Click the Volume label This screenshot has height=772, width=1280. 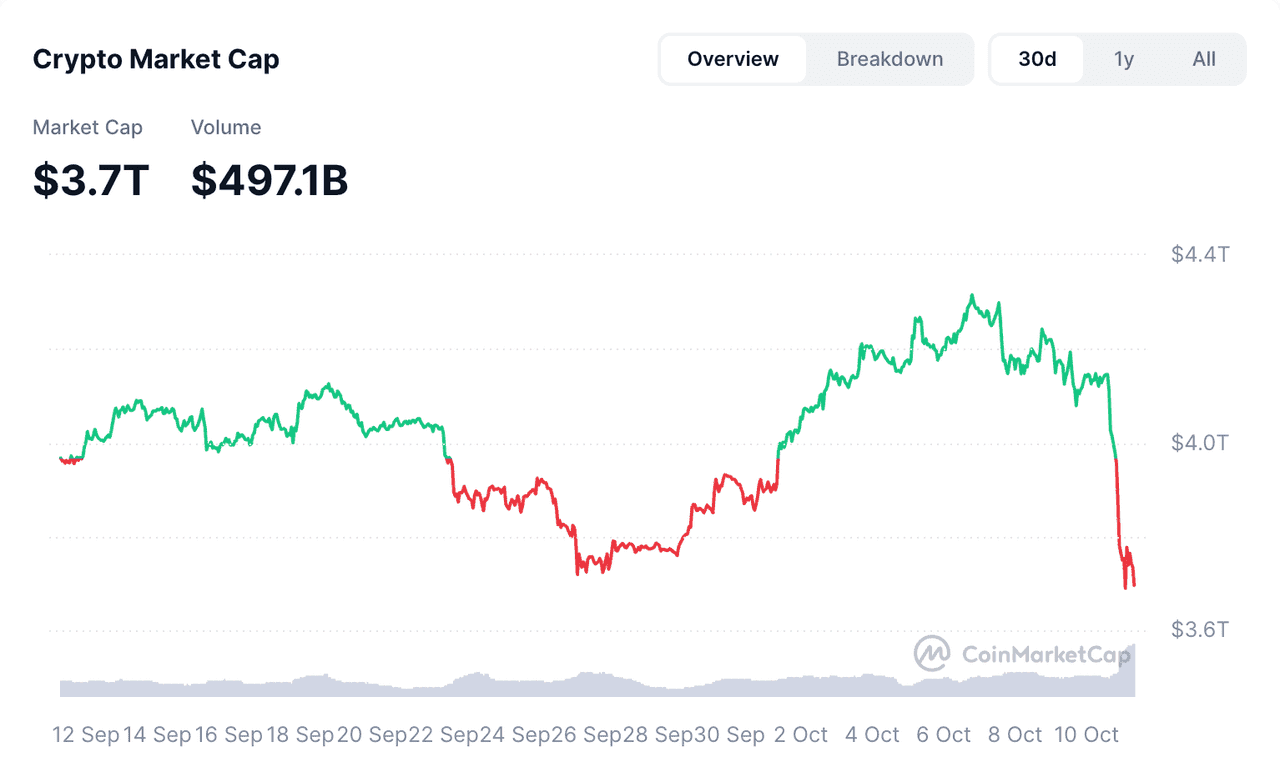pos(226,127)
